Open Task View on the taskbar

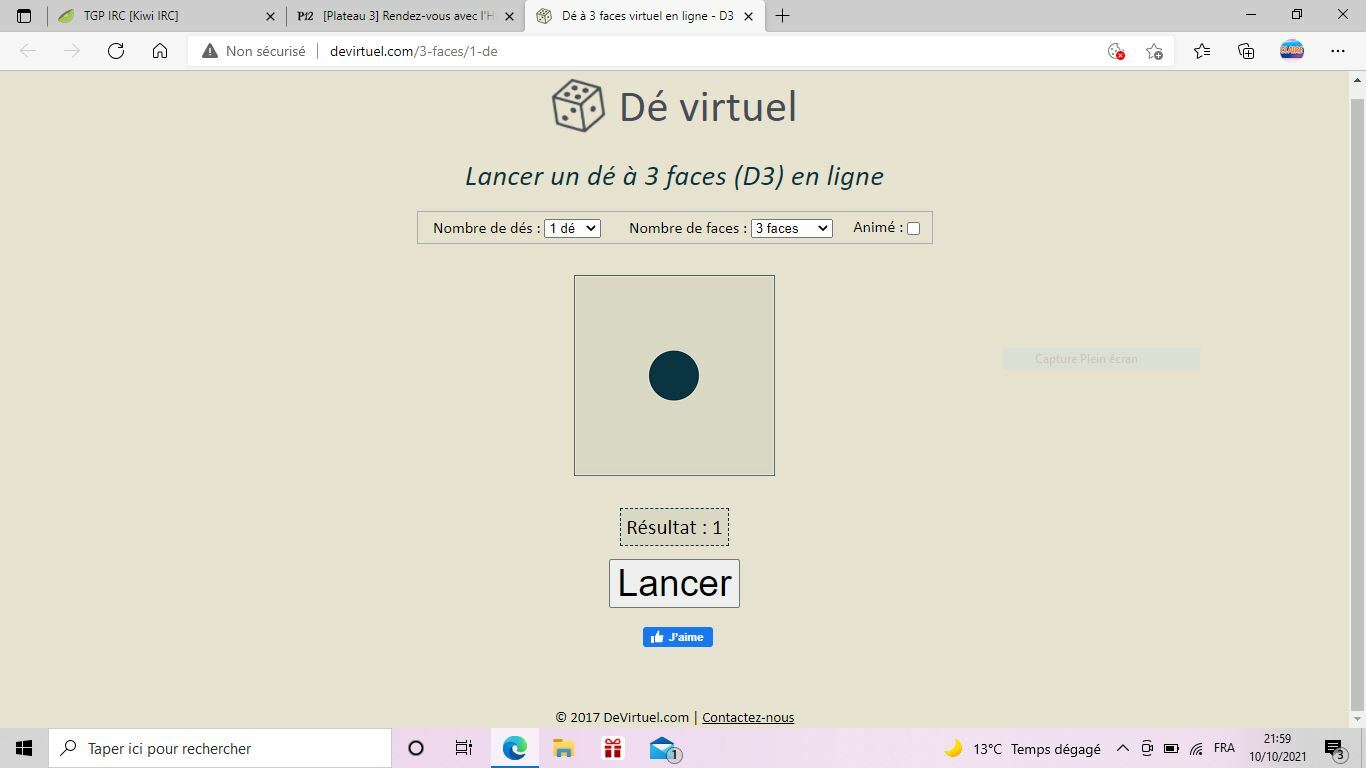464,748
